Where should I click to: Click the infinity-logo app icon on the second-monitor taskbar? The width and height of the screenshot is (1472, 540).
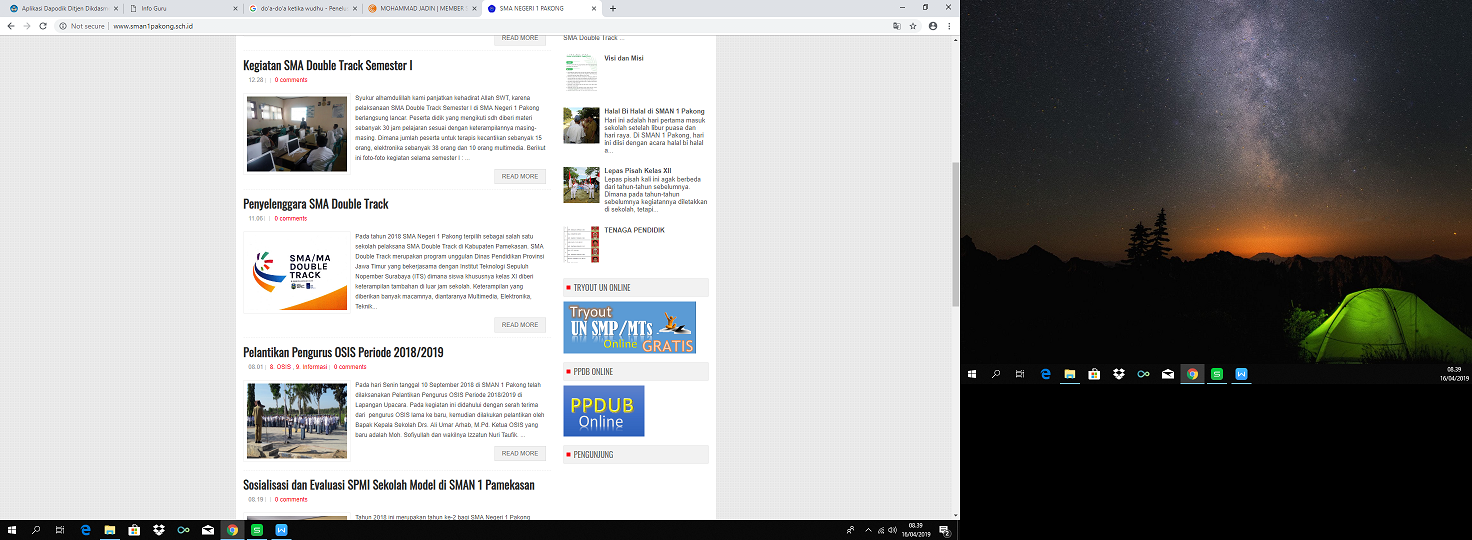pos(1143,374)
